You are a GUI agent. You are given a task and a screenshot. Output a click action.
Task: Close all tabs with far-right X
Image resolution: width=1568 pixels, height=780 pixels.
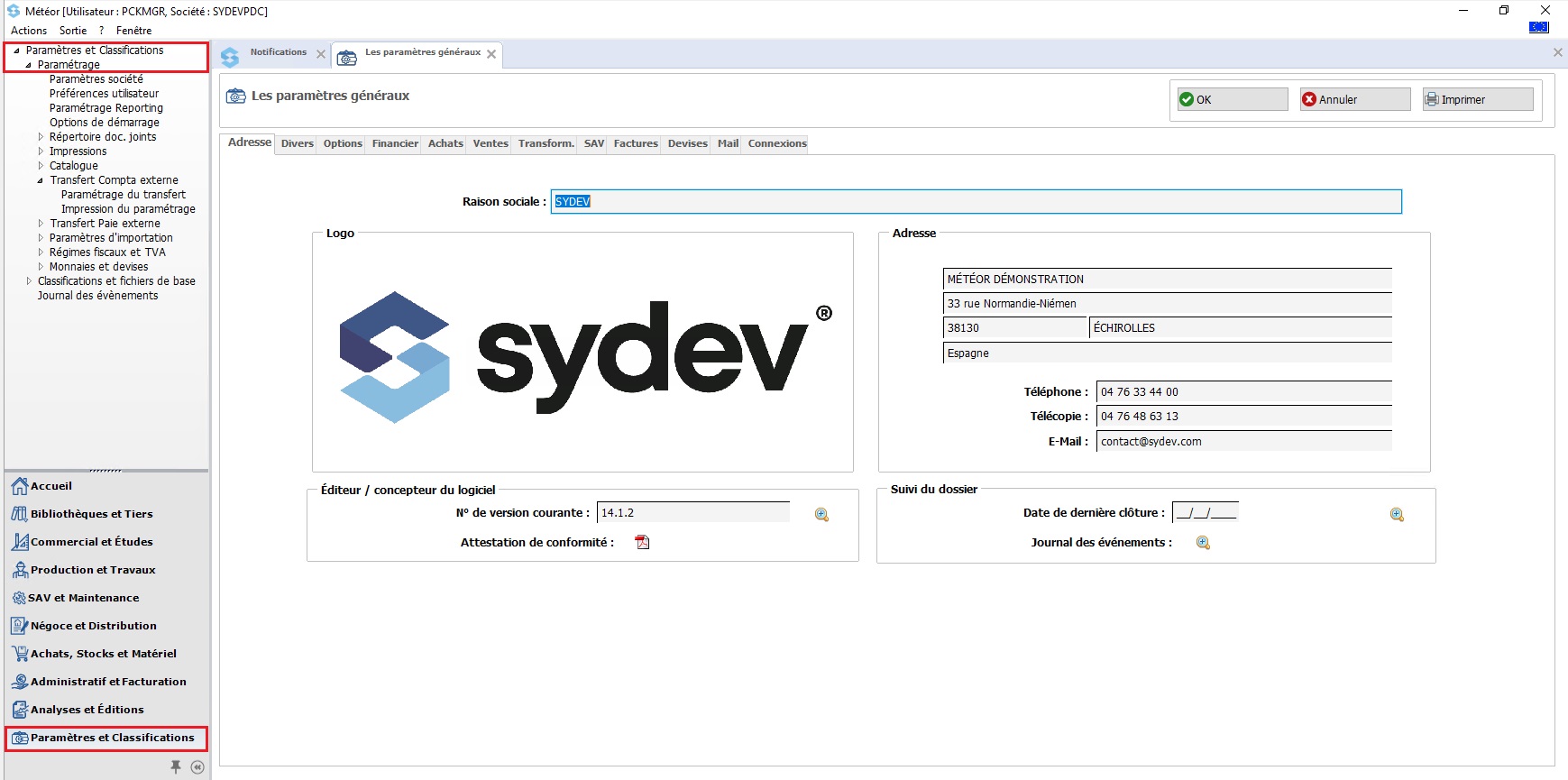click(1558, 52)
